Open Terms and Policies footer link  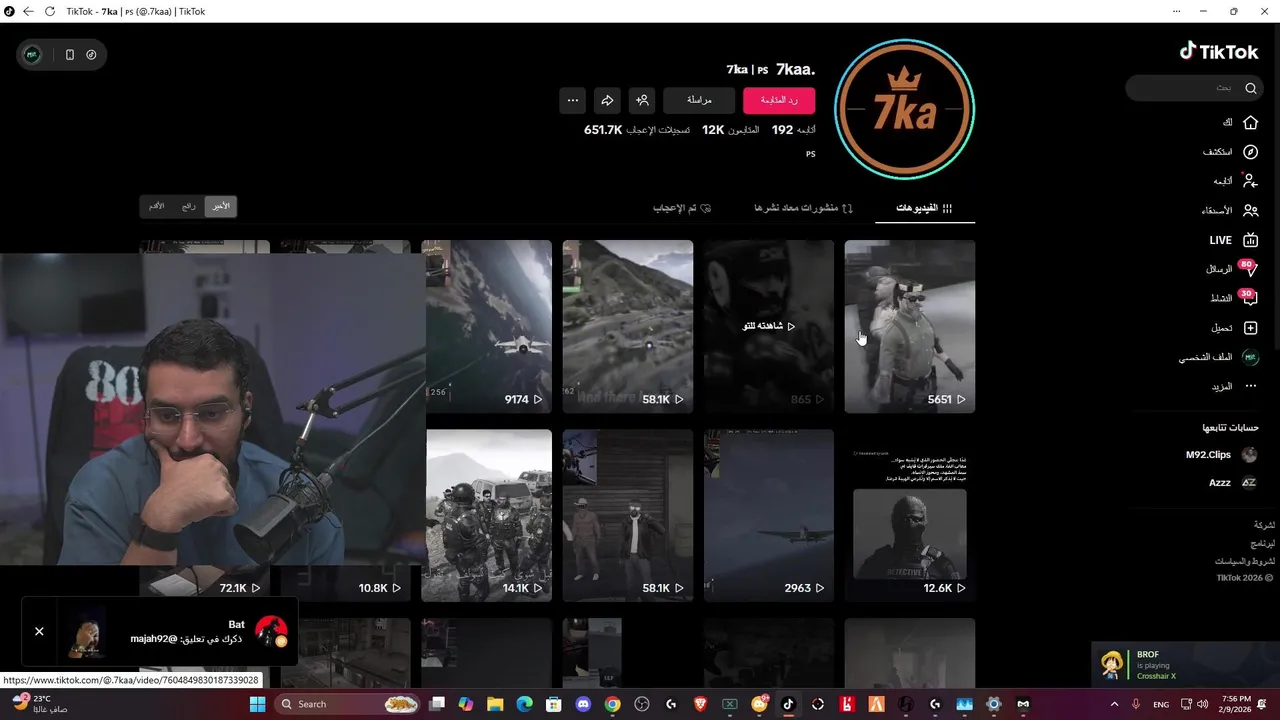click(x=1245, y=561)
